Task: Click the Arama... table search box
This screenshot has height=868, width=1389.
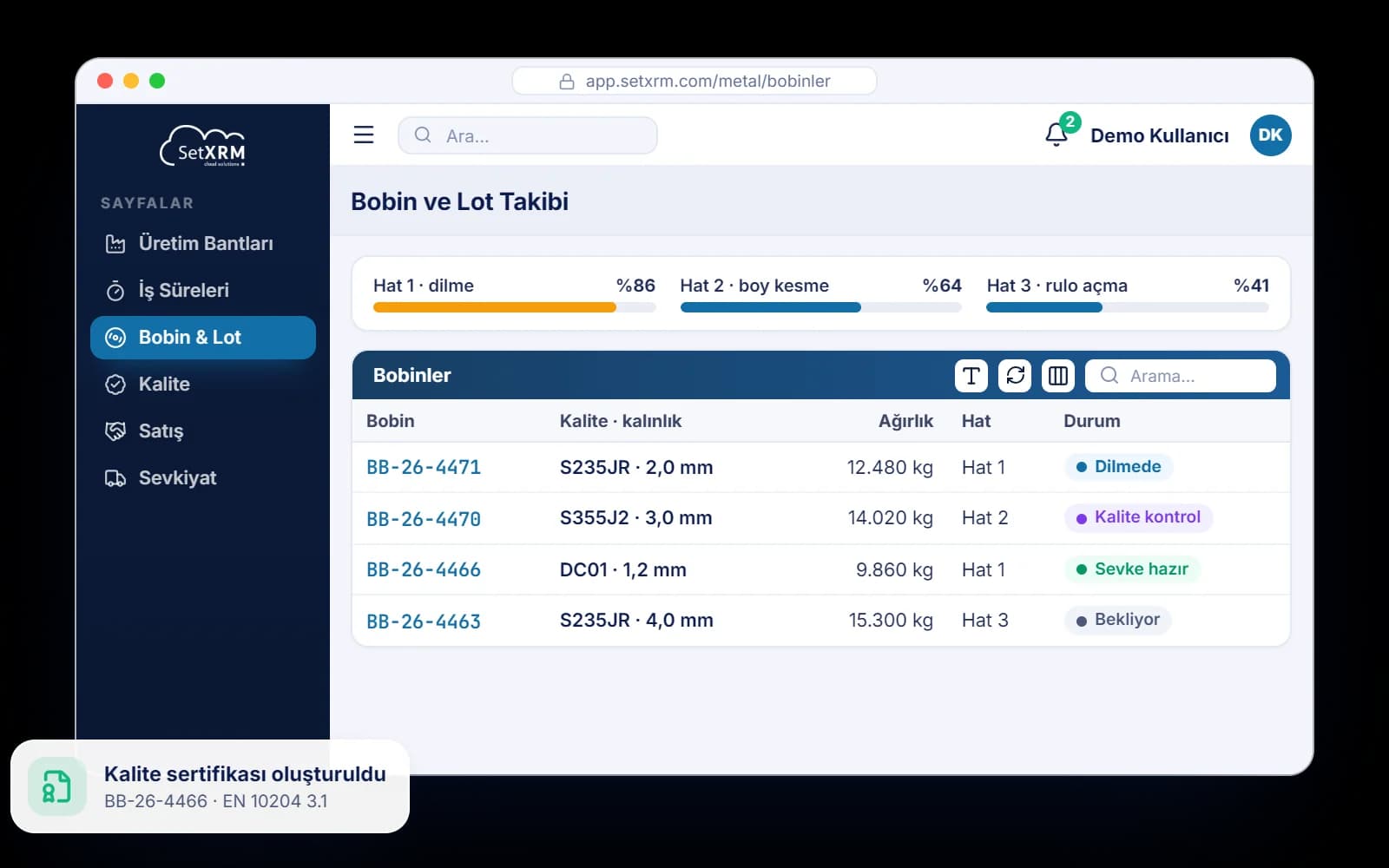Action: tap(1181, 376)
